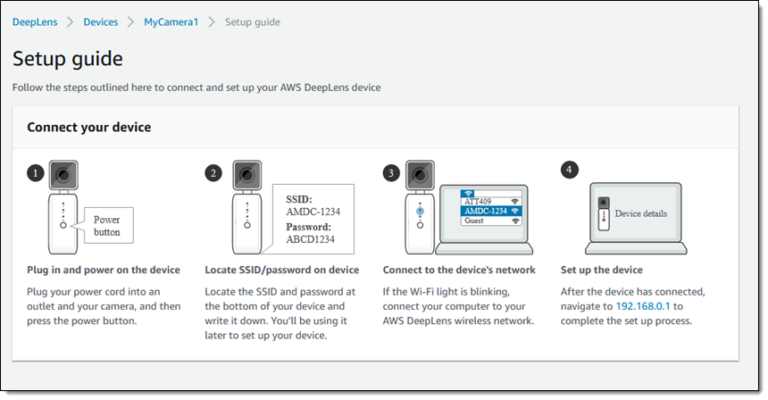Viewport: 768px width, 400px height.
Task: Click the Connect your device section header
Action: 89,127
